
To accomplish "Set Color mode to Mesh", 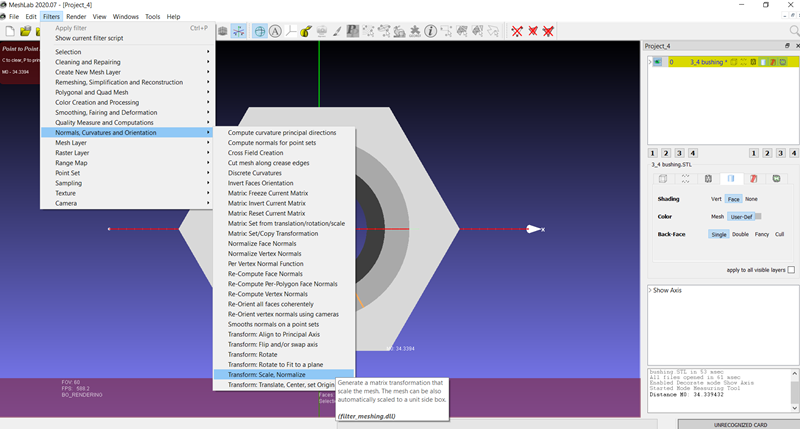I will click(717, 217).
